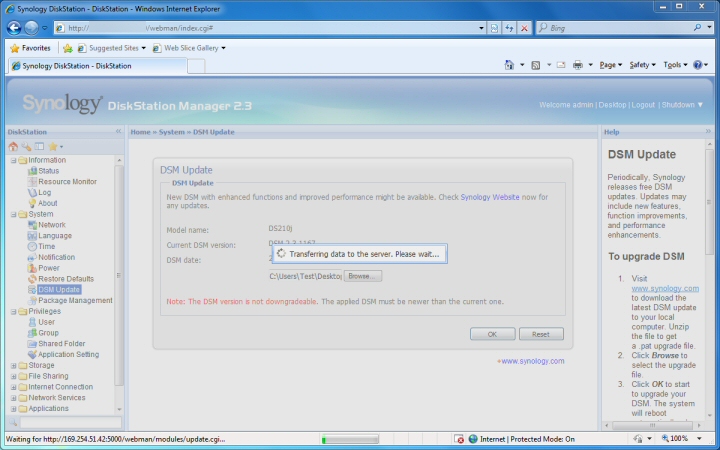Collapse the DiskStation left panel
This screenshot has width=720, height=450.
click(x=118, y=131)
